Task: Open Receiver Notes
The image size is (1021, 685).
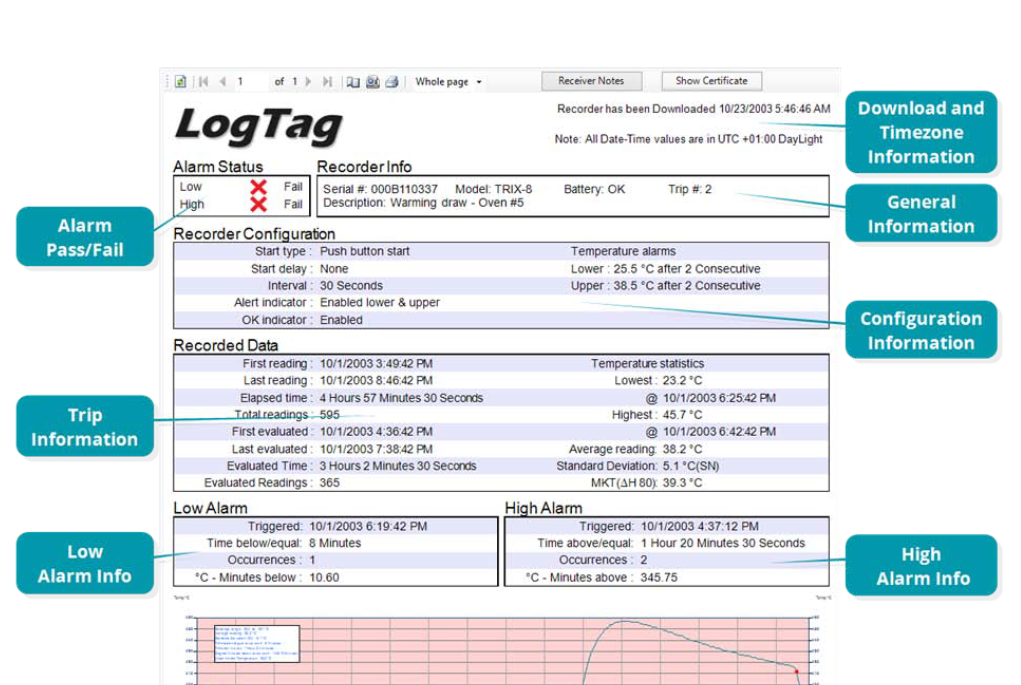Action: [x=591, y=81]
